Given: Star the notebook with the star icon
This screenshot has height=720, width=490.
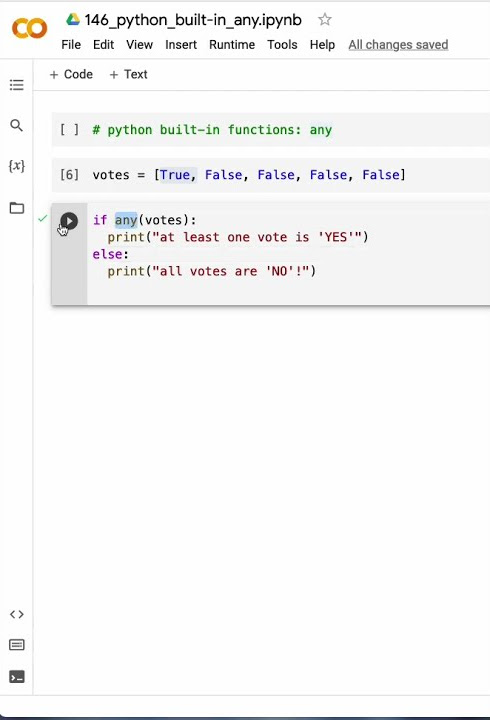Looking at the screenshot, I should pos(325,19).
